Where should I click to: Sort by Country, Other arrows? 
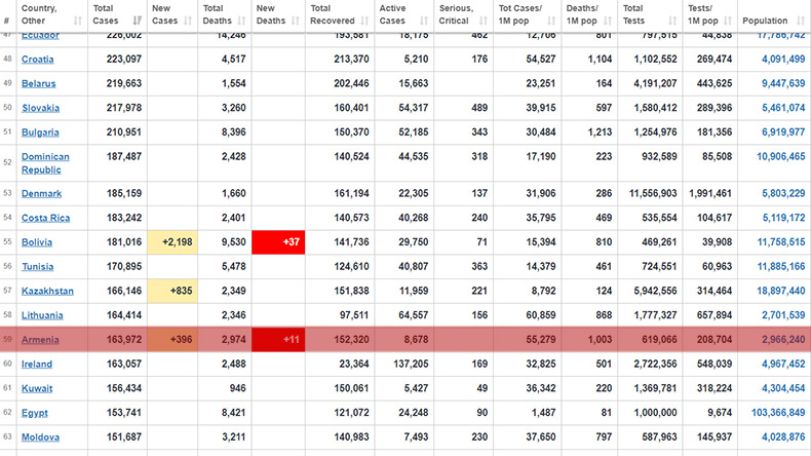(x=78, y=21)
